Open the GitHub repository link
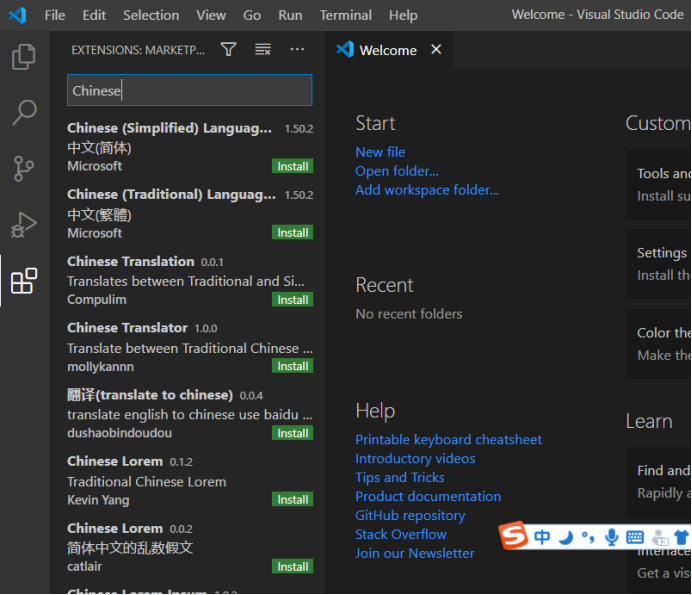Screen dimensions: 692x595 click(x=410, y=516)
